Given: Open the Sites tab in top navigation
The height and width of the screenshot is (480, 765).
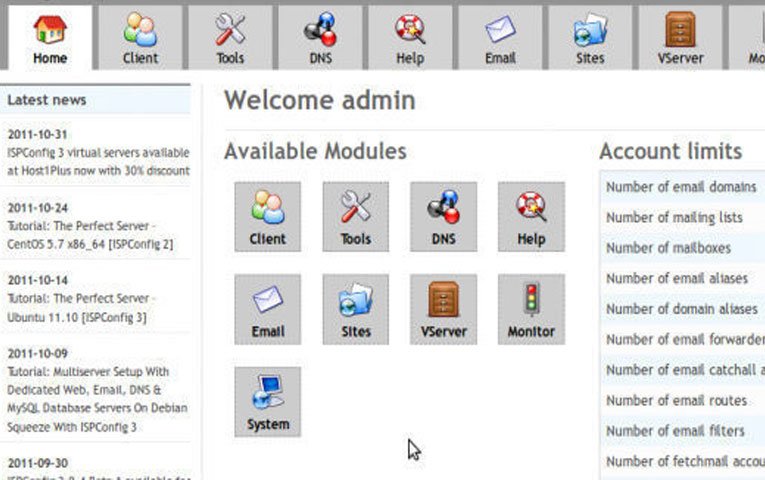Looking at the screenshot, I should click(x=590, y=38).
